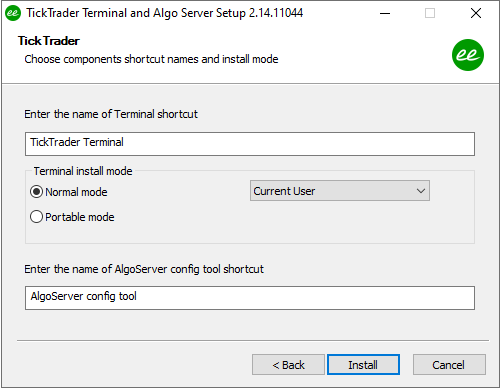
Task: Click the Terminal install mode group label
Action: pos(83,171)
